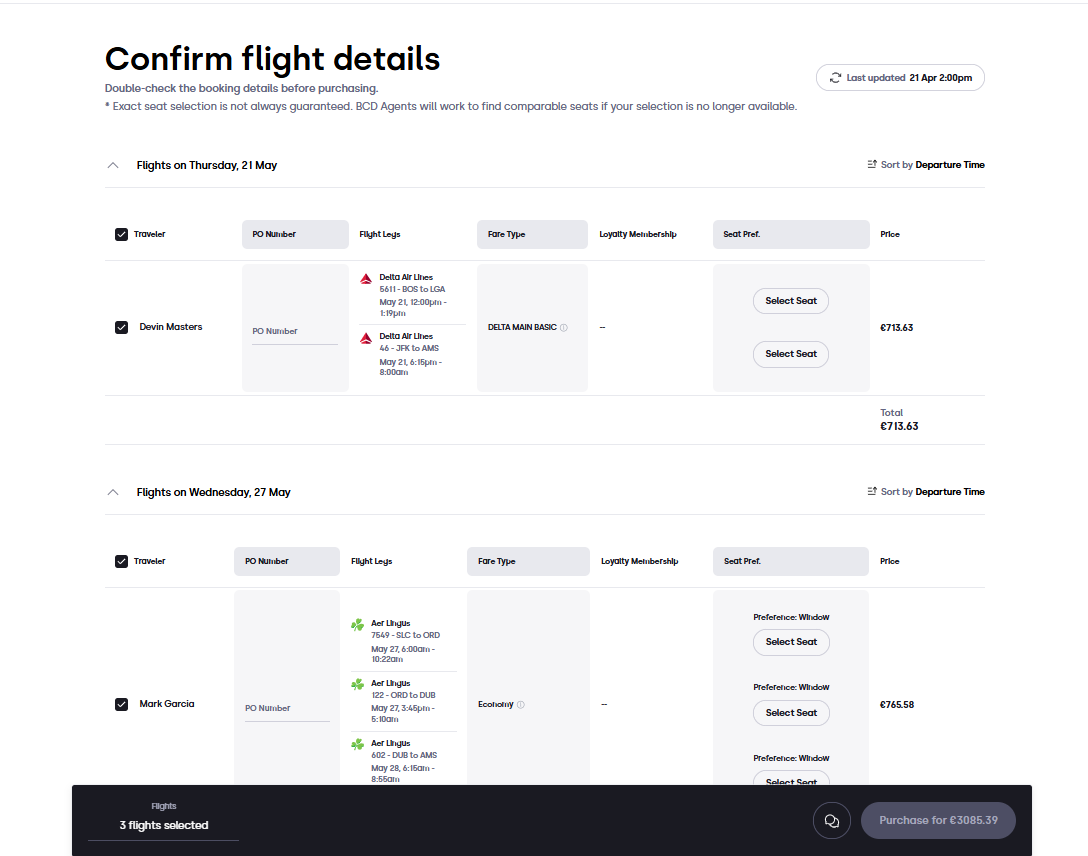The width and height of the screenshot is (1088, 856).
Task: Open the chat support icon in bottom bar
Action: 831,821
